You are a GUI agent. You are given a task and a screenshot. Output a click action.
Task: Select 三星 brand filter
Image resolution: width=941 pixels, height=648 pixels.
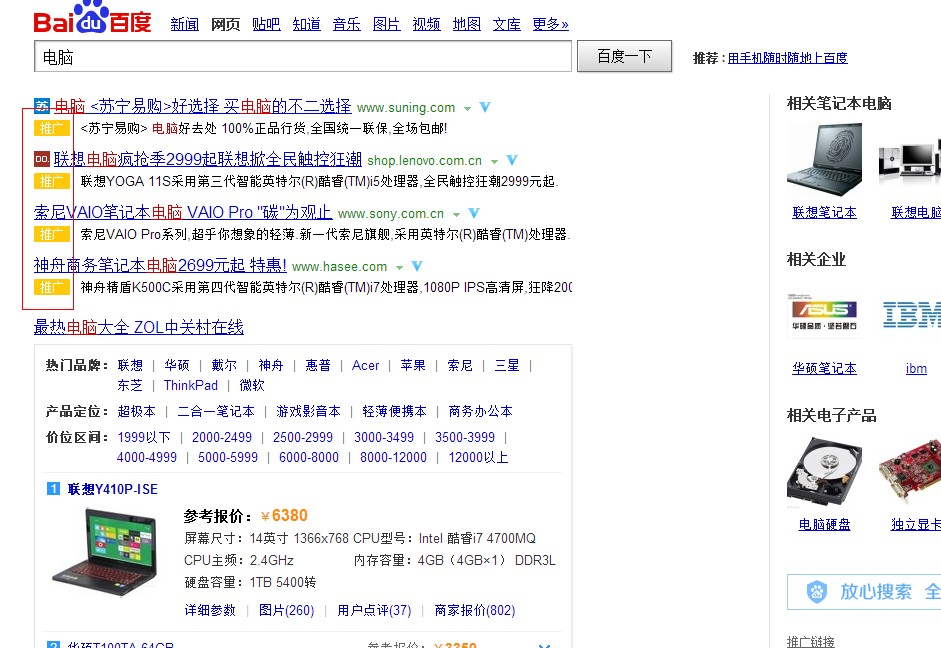(x=507, y=365)
